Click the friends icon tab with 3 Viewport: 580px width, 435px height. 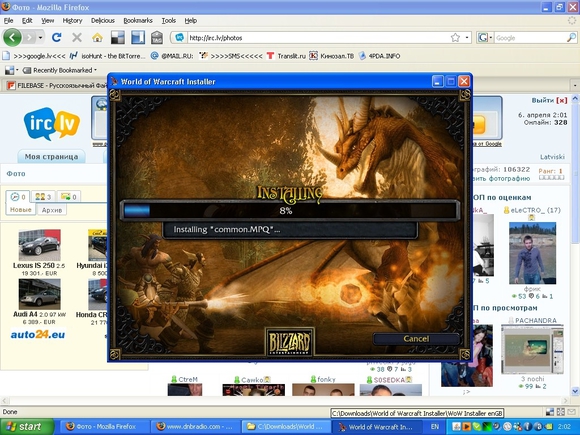point(43,196)
